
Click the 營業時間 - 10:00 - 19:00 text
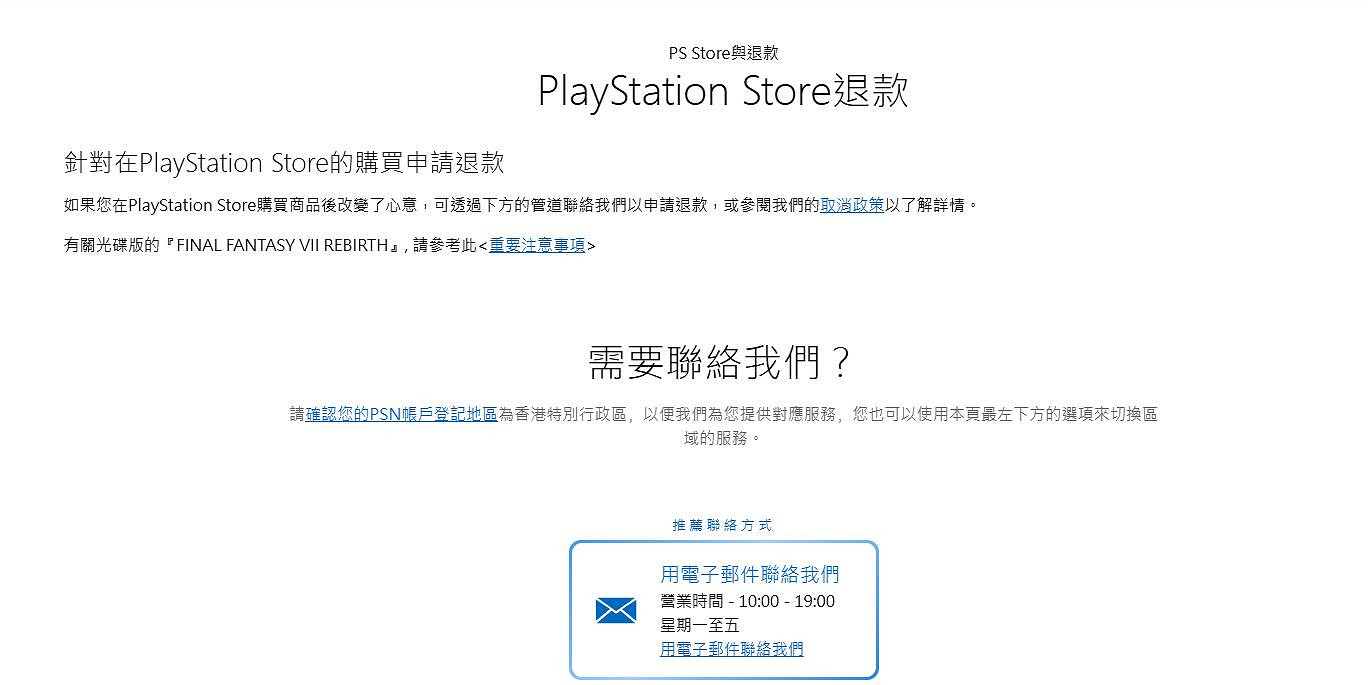[x=747, y=601]
